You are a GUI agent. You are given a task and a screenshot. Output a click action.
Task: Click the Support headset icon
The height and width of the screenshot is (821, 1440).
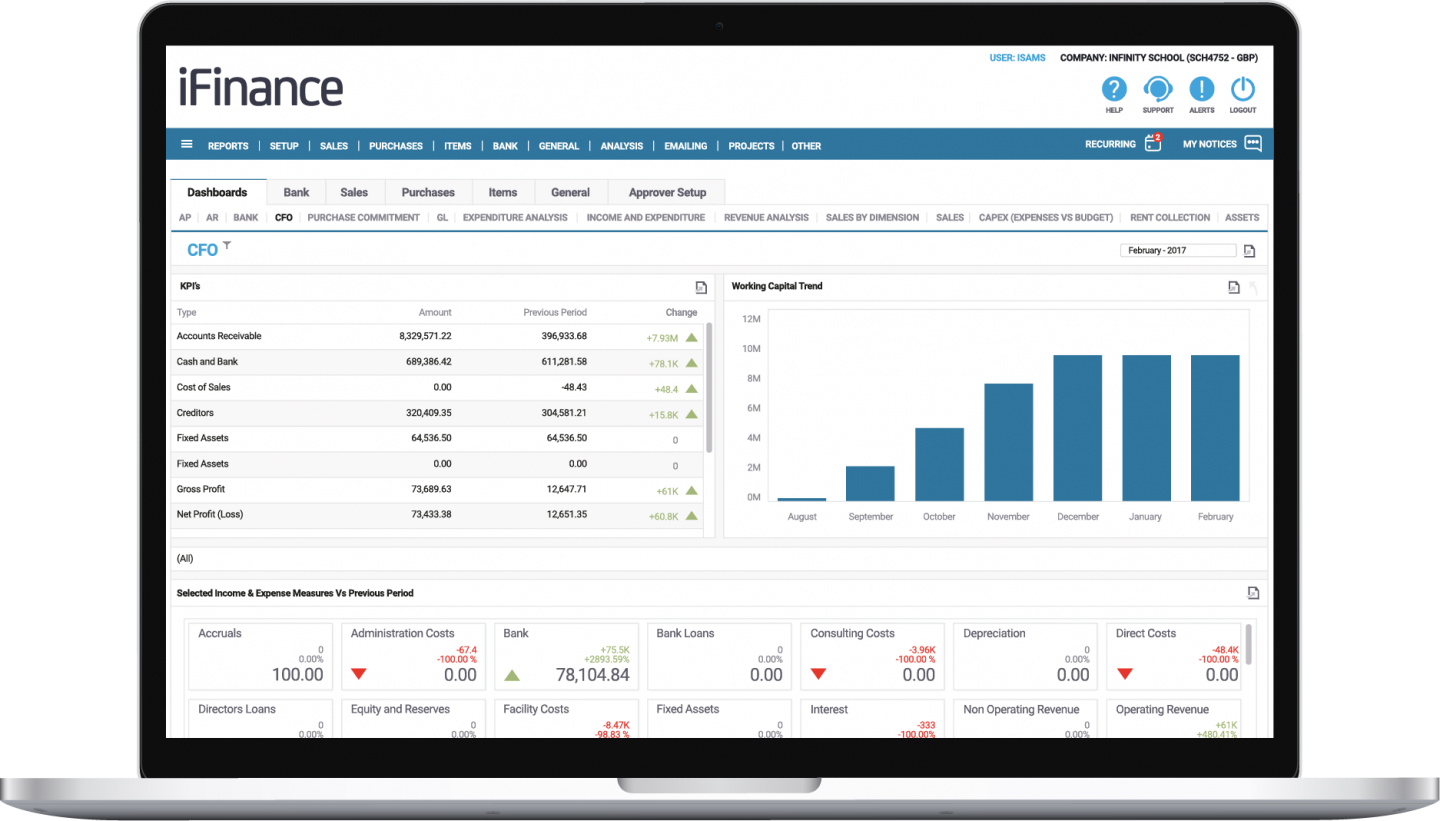point(1157,89)
